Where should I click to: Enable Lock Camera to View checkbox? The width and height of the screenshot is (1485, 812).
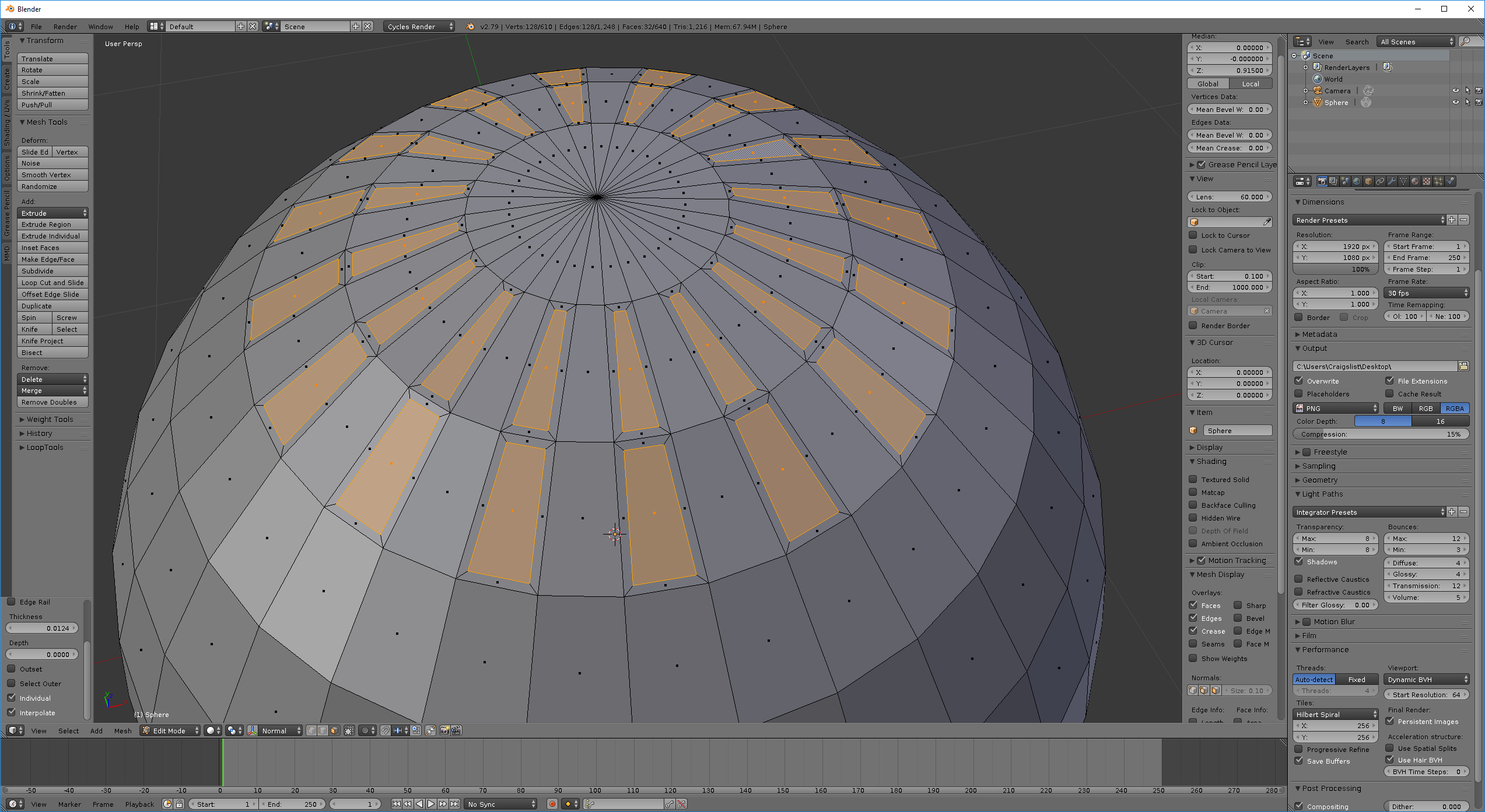1193,249
